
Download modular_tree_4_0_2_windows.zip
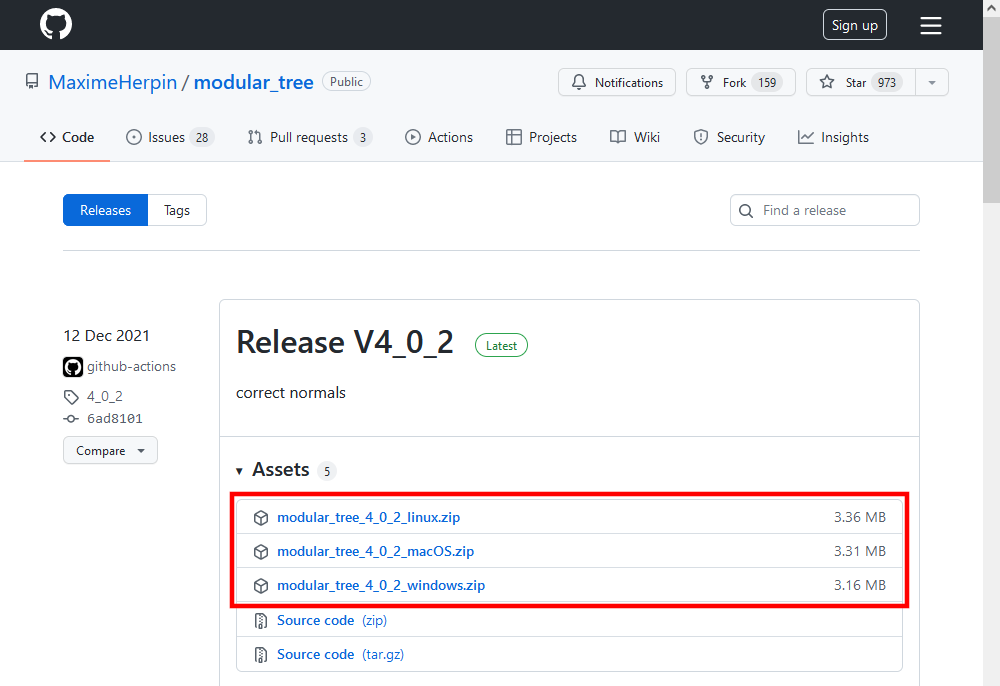pos(381,585)
